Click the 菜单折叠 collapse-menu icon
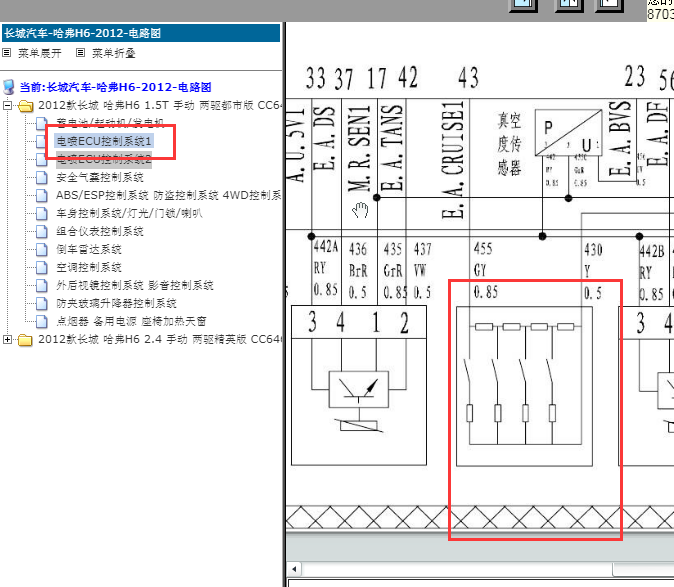The height and width of the screenshot is (587, 674). point(80,53)
